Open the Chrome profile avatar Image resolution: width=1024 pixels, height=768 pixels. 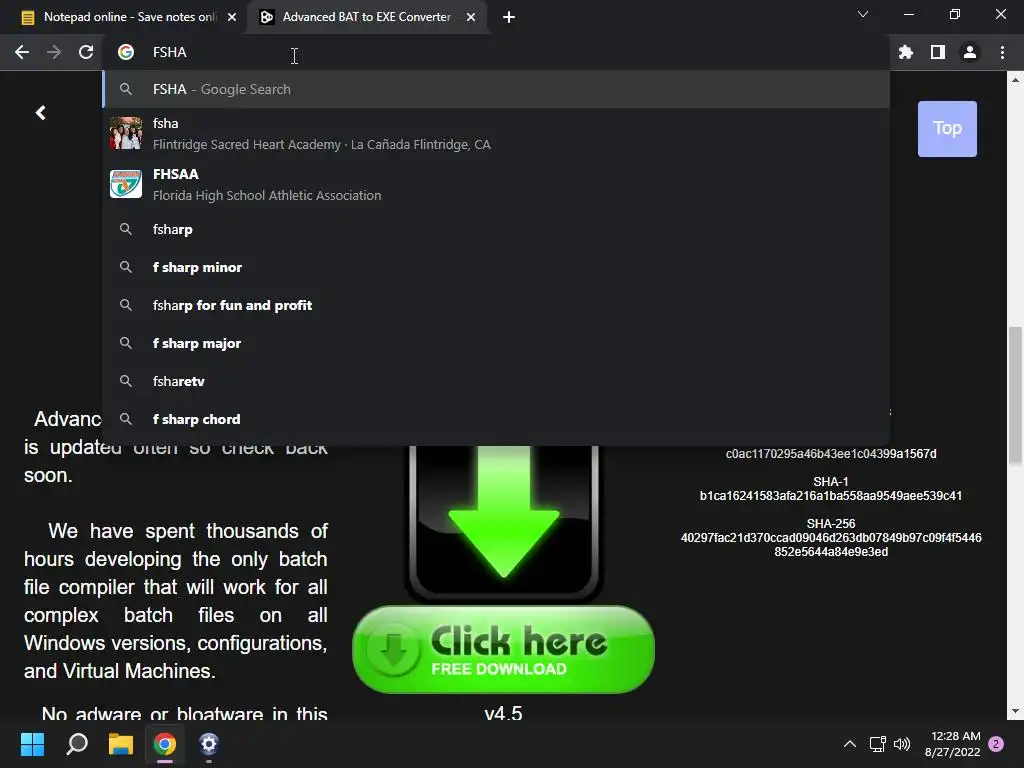coord(970,52)
